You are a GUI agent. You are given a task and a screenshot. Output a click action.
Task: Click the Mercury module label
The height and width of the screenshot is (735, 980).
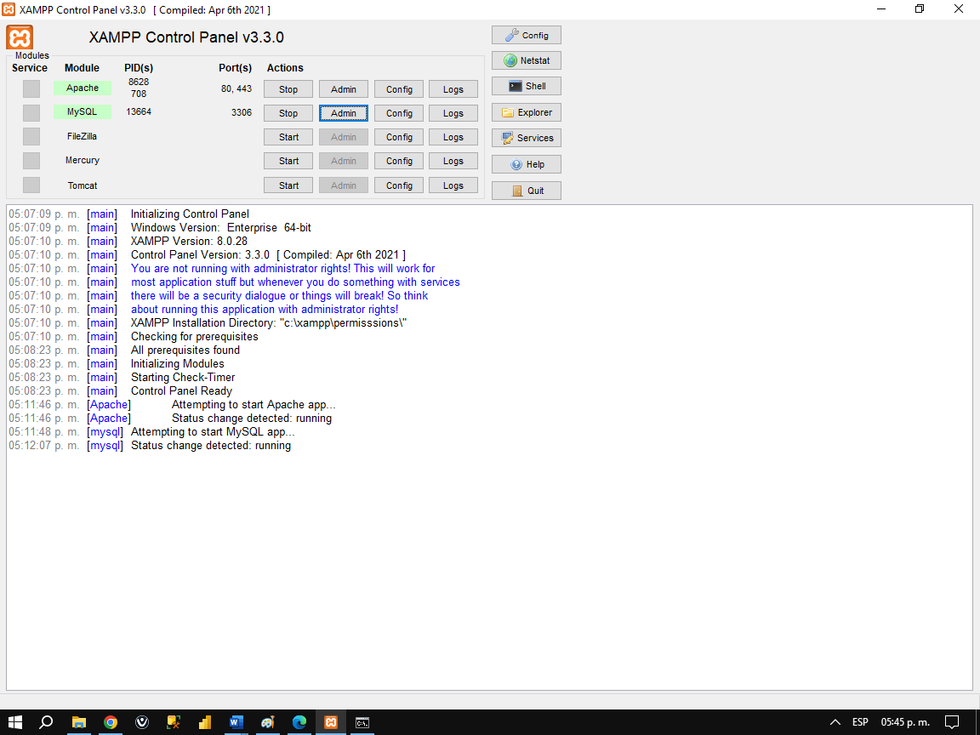pos(82,160)
